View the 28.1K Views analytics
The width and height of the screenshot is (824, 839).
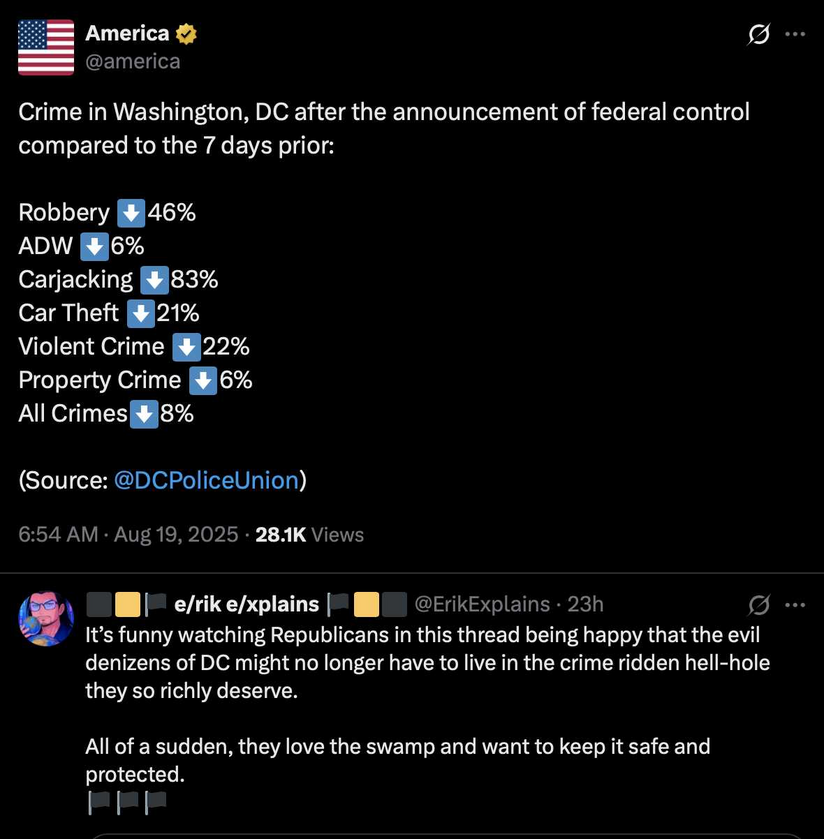[x=309, y=535]
